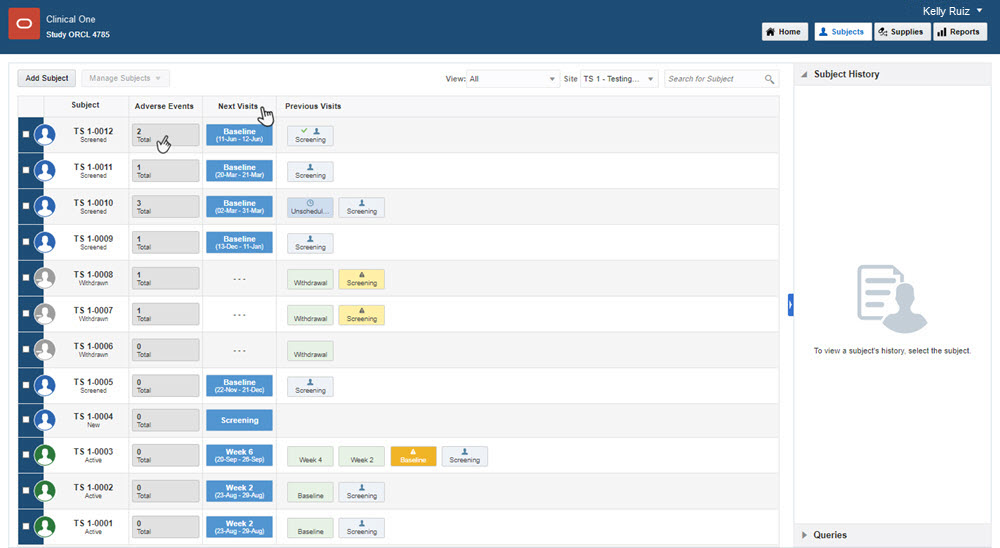Click subject avatar icon for TS 1-0009
Viewport: 1000px width, 548px height.
[45, 242]
